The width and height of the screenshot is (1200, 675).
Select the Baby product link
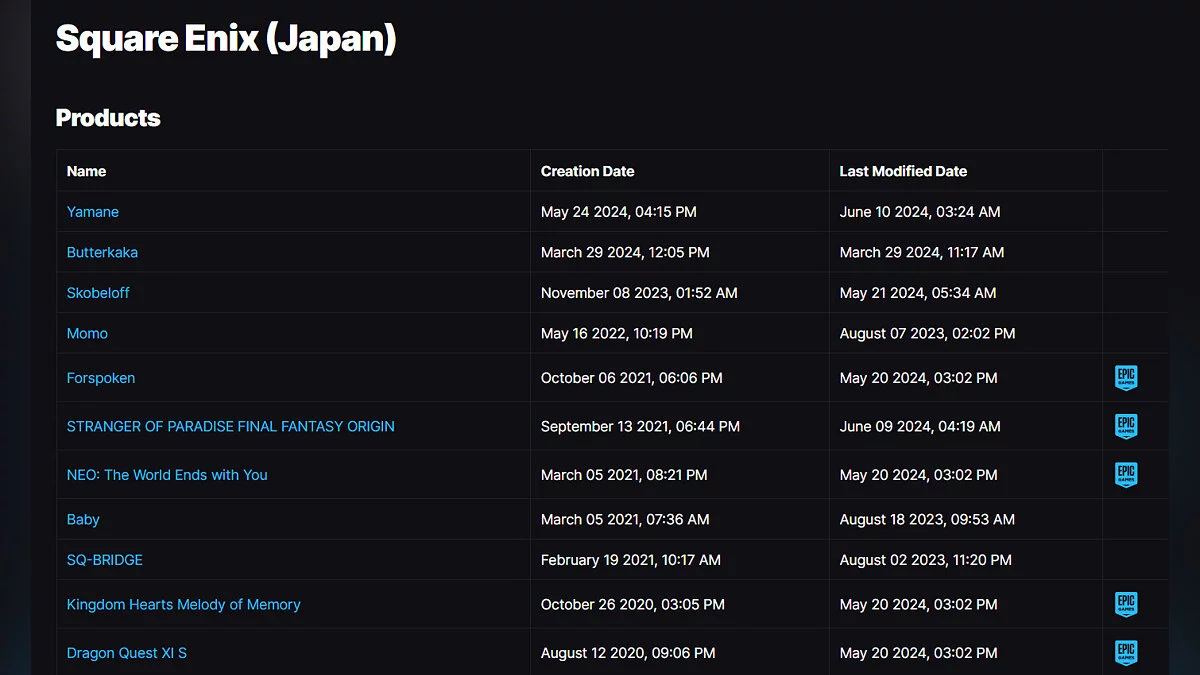point(83,519)
